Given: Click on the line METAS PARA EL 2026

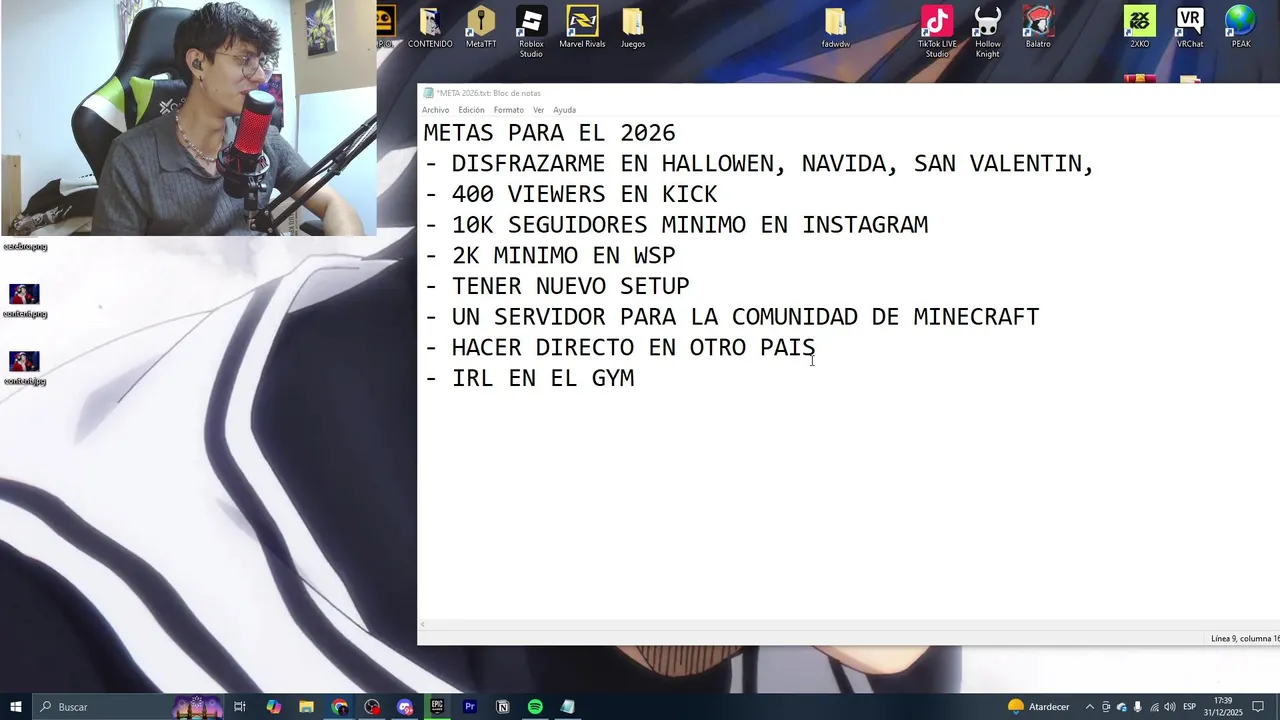Looking at the screenshot, I should 549,133.
